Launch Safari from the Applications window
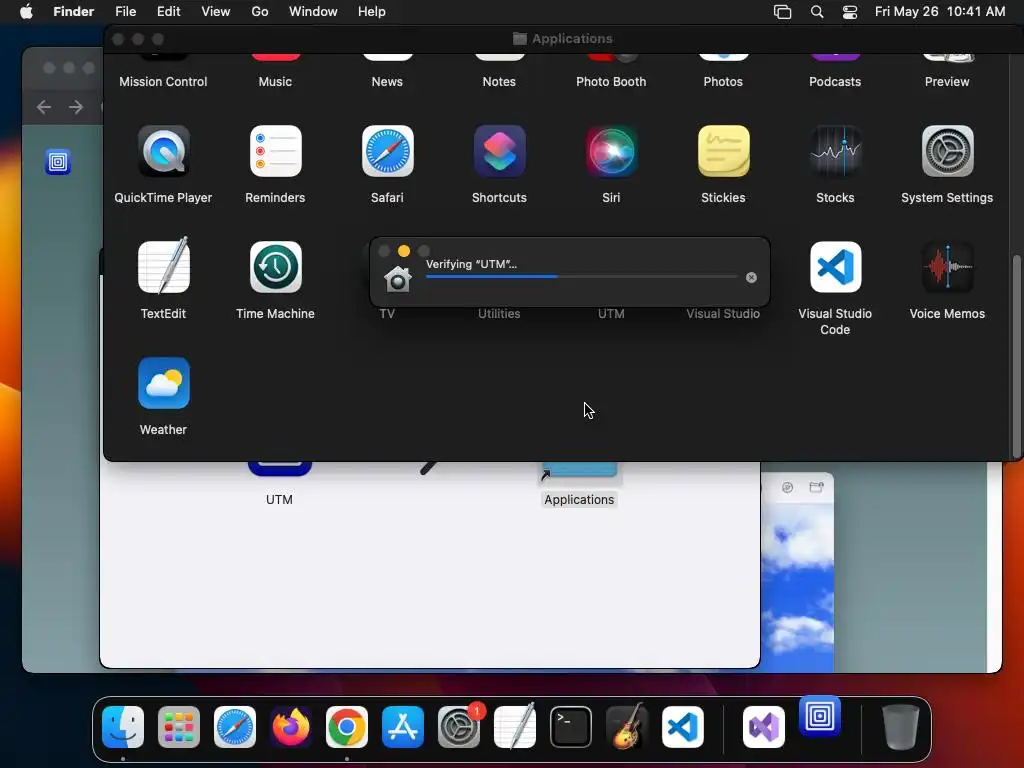This screenshot has width=1024, height=768. tap(387, 152)
